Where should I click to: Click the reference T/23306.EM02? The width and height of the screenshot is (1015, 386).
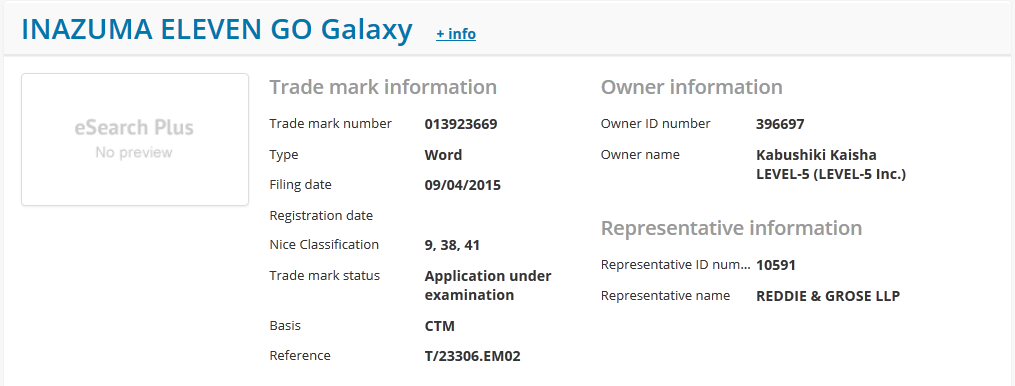pyautogui.click(x=473, y=356)
